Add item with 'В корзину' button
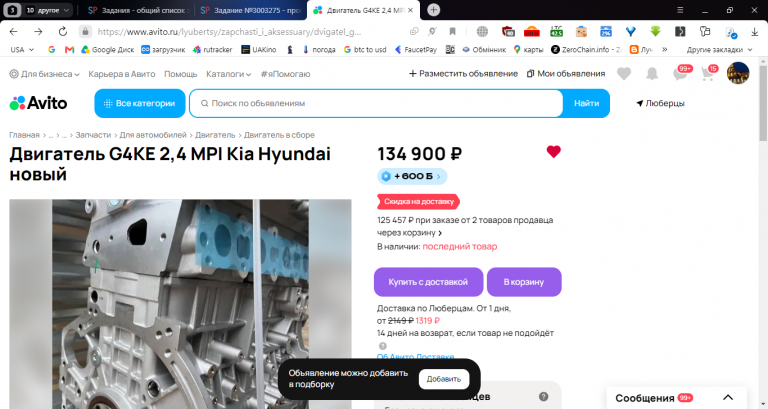The image size is (768, 409). [524, 282]
